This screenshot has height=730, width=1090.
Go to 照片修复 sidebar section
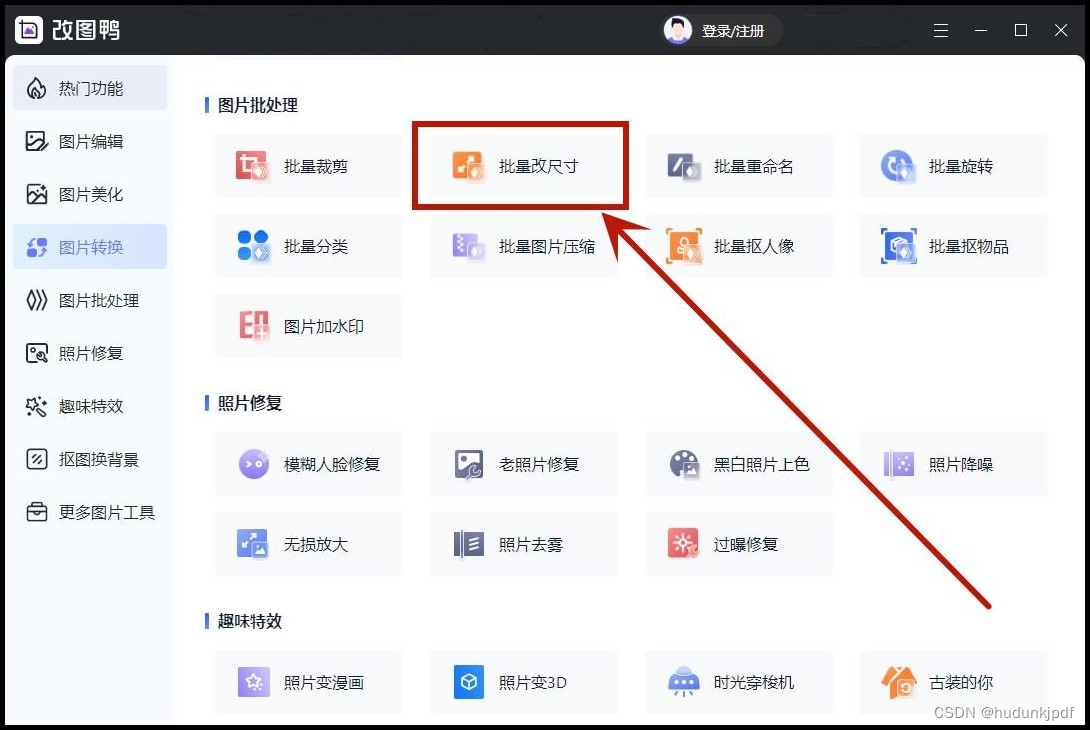pos(90,353)
